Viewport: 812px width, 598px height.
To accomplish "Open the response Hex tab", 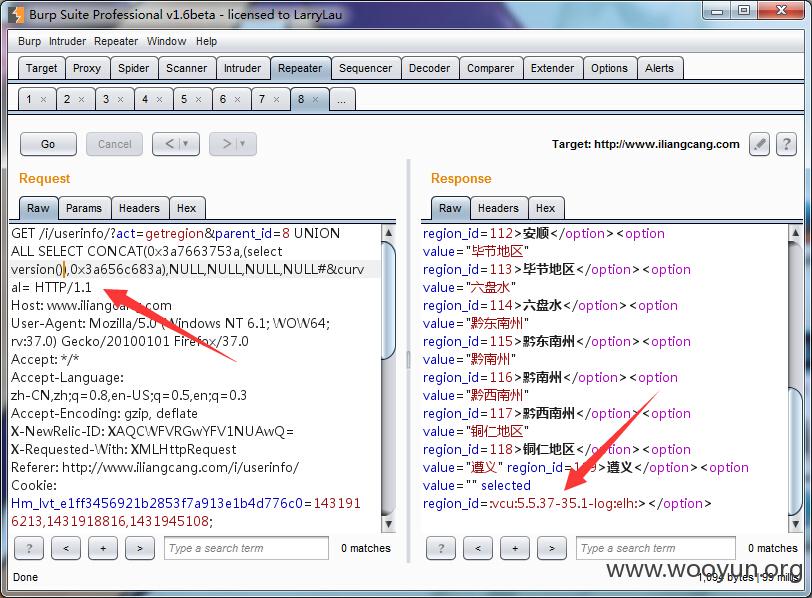I will [545, 208].
